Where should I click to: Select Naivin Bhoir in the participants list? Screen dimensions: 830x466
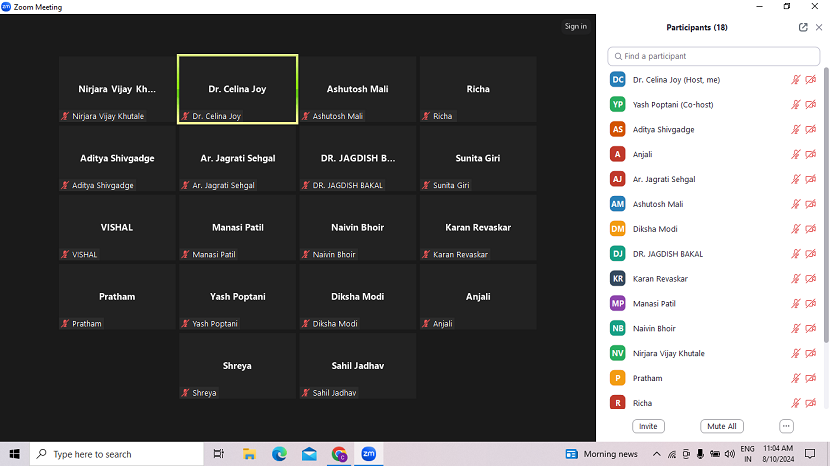pyautogui.click(x=654, y=328)
